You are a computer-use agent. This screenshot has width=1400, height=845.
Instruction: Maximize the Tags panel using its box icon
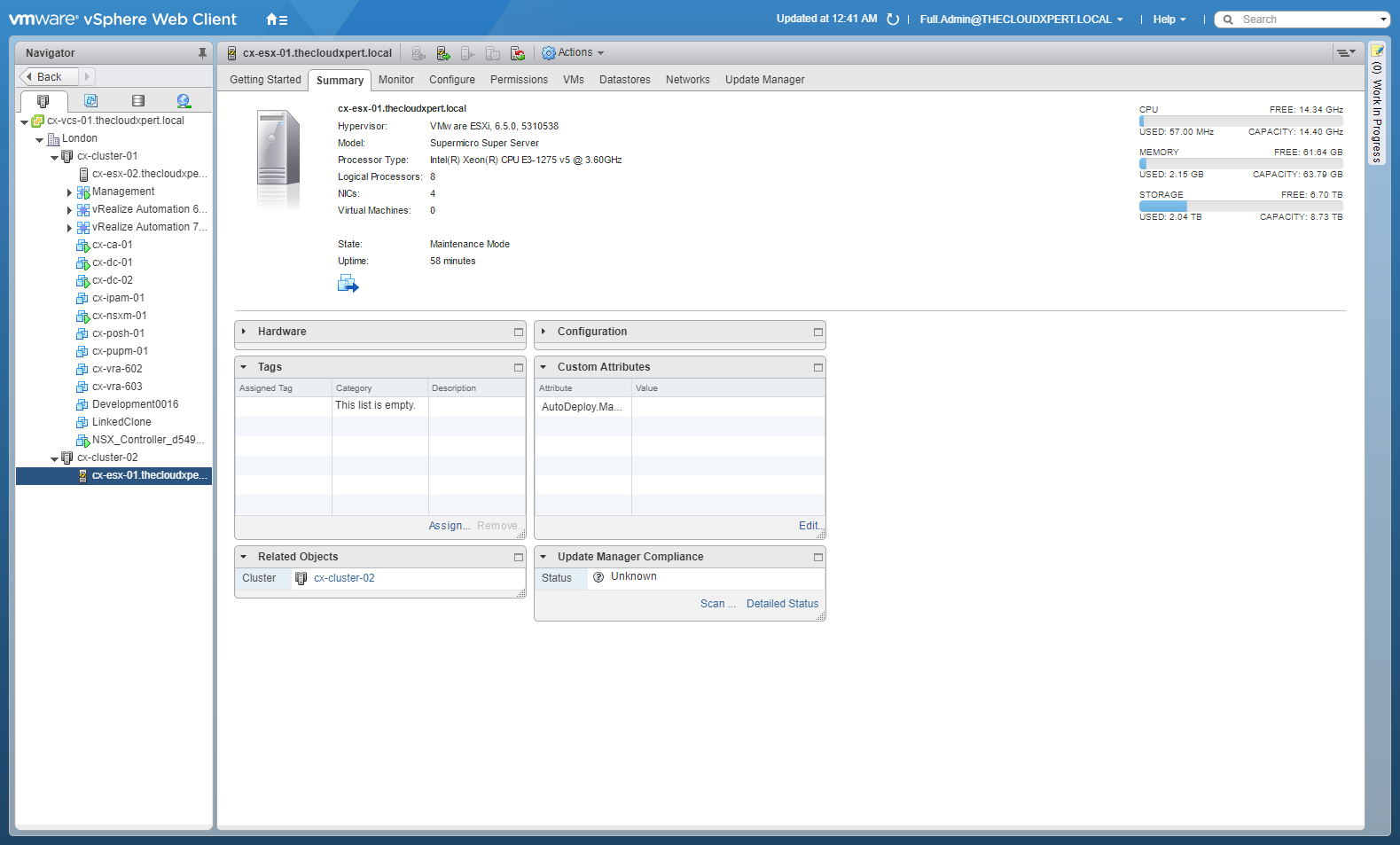519,367
